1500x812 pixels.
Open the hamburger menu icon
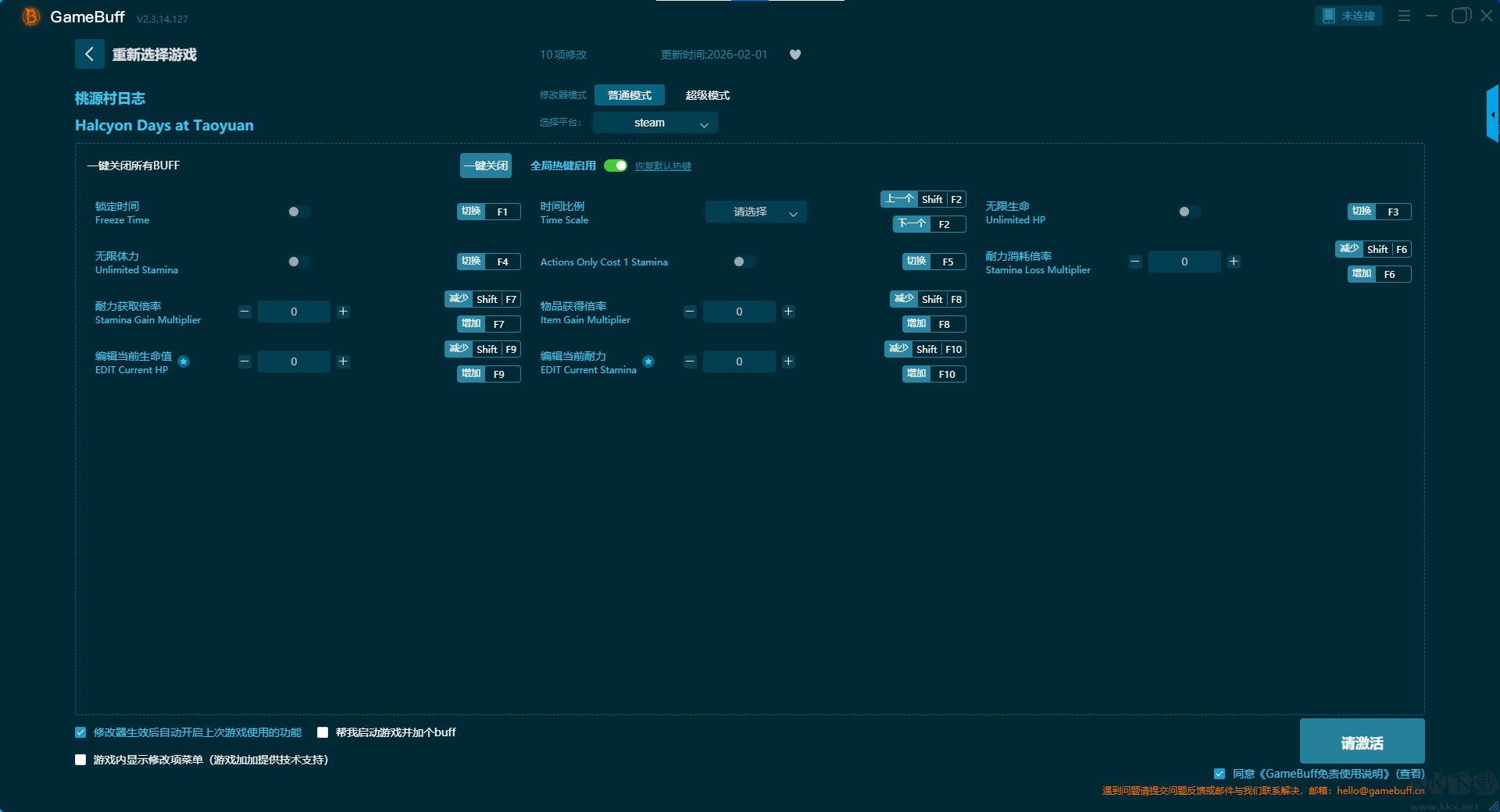[1404, 16]
